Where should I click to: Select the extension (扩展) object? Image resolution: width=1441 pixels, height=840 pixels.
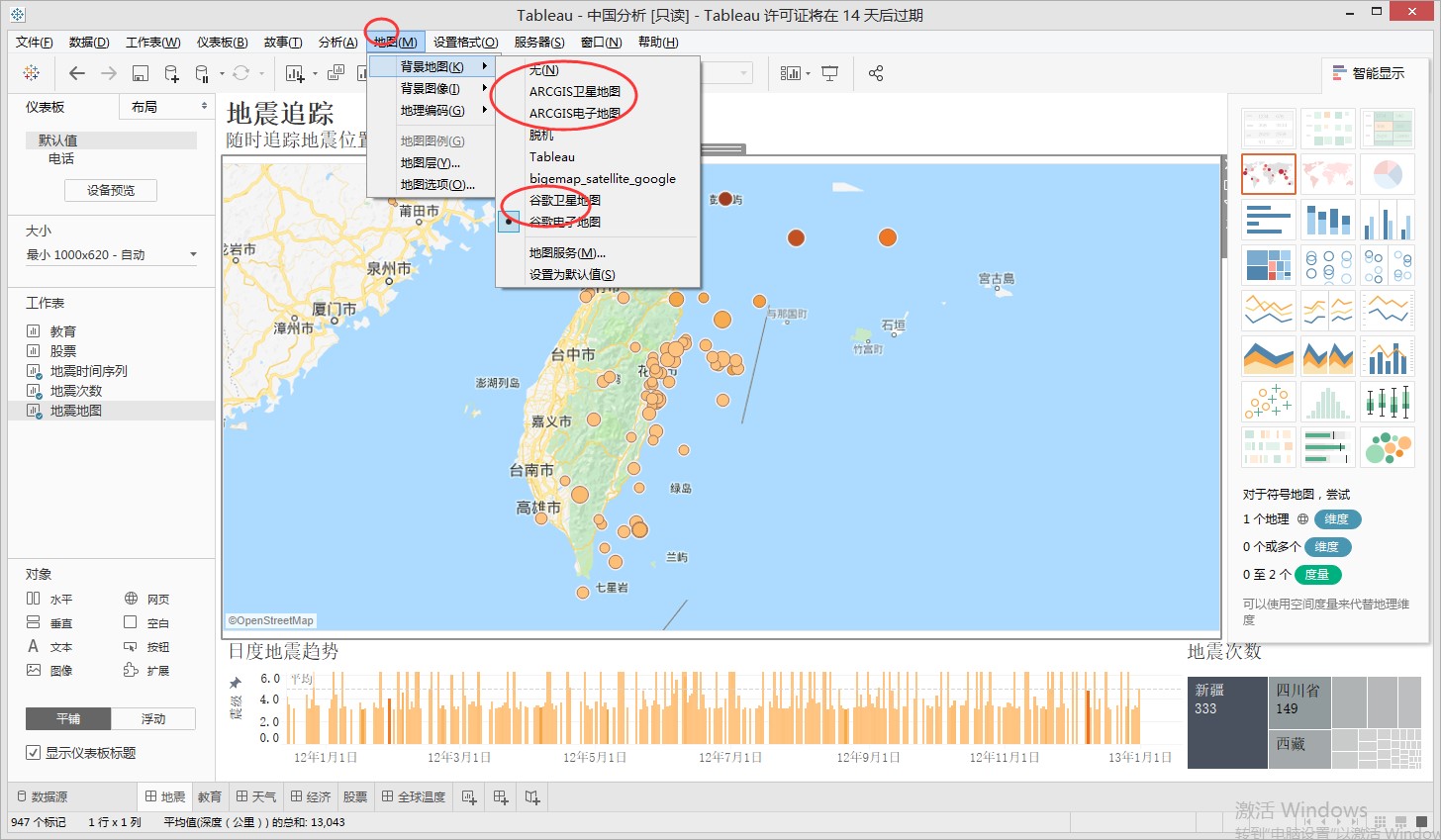(x=146, y=670)
